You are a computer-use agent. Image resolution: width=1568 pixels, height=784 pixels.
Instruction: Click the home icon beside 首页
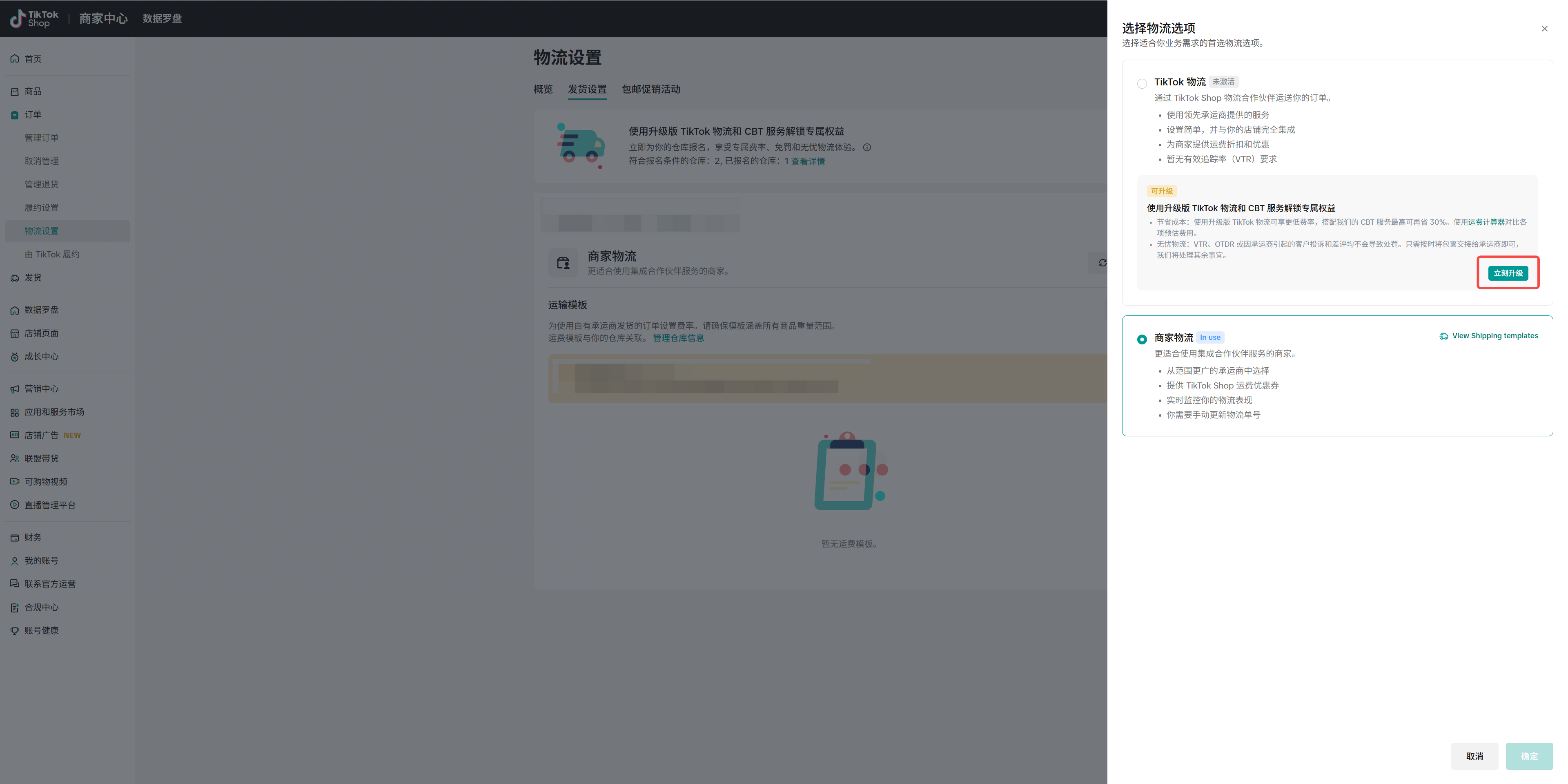(15, 59)
